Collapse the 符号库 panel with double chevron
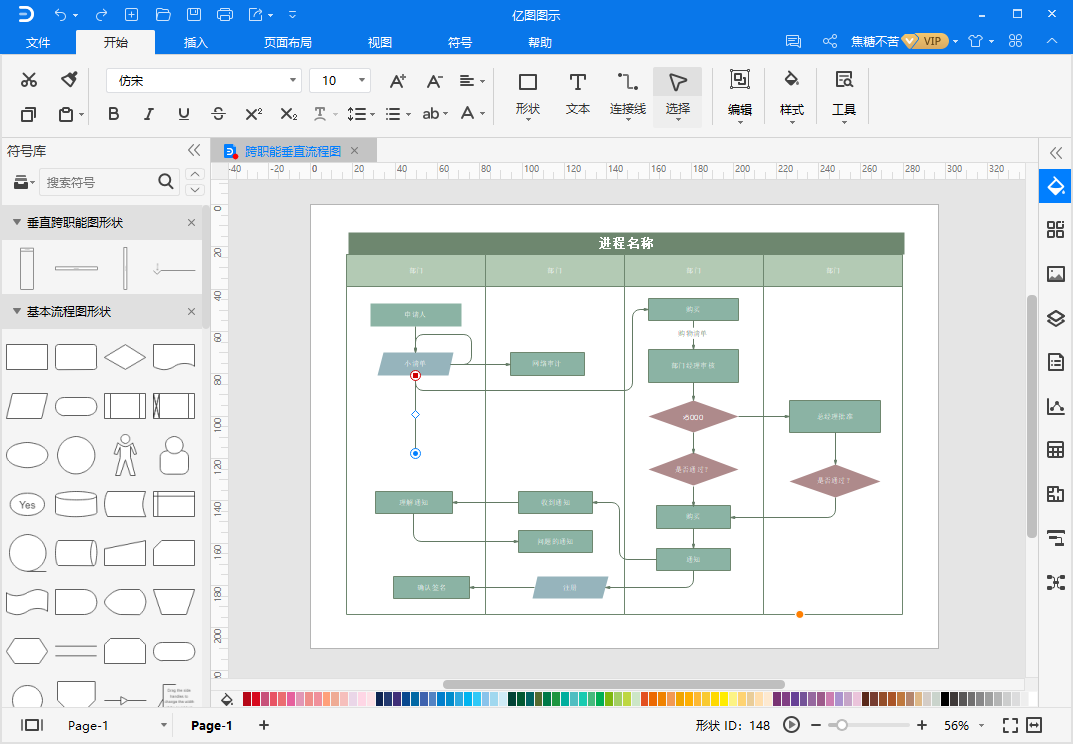 tap(194, 150)
